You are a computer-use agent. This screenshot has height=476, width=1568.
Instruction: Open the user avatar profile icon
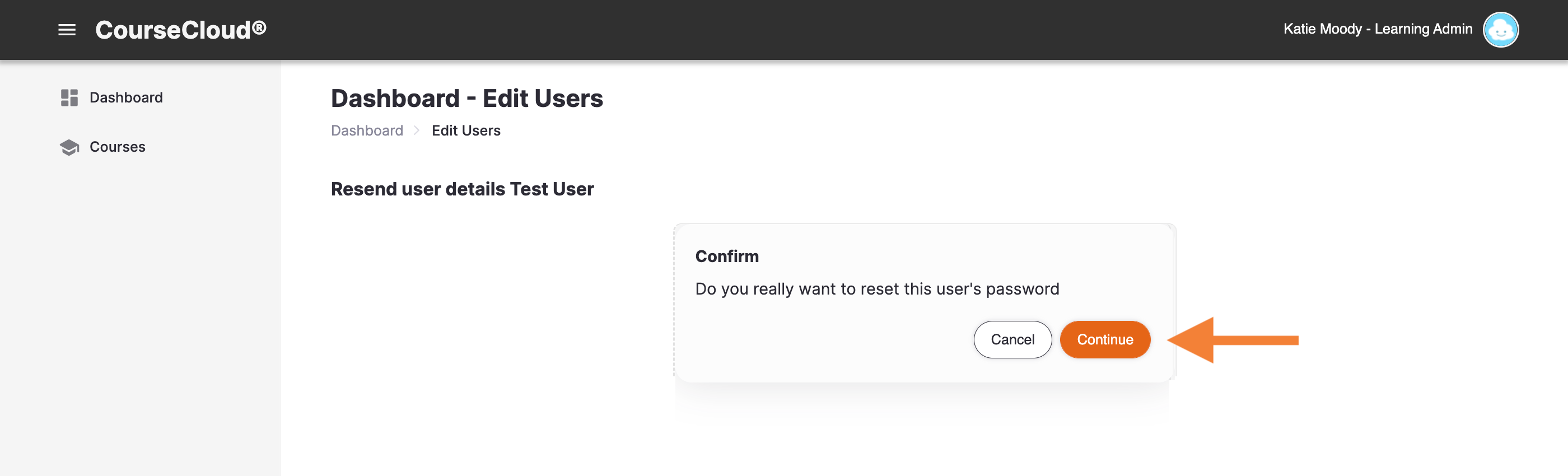(1500, 30)
